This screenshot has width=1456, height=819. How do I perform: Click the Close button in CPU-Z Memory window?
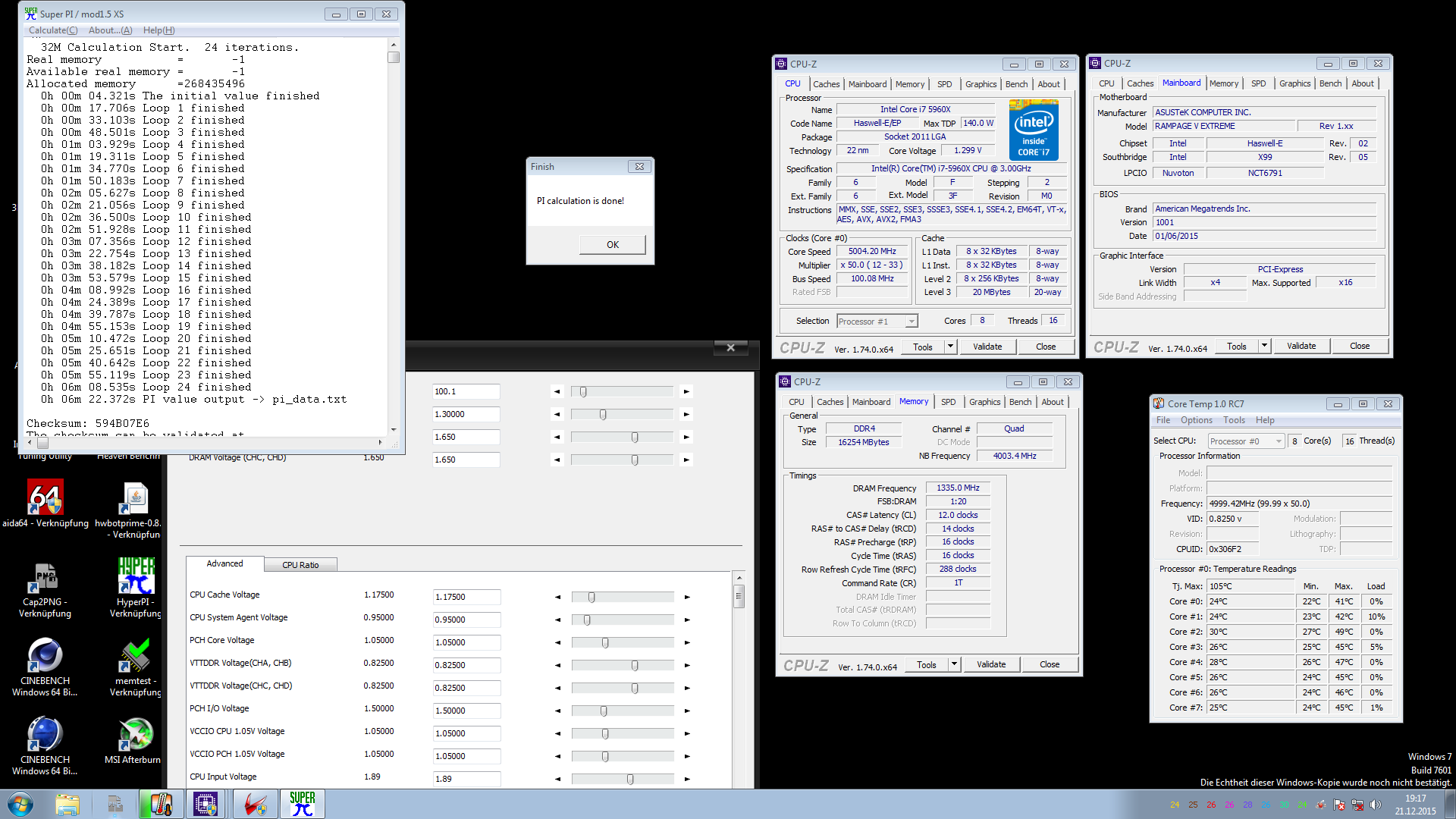(x=1049, y=664)
